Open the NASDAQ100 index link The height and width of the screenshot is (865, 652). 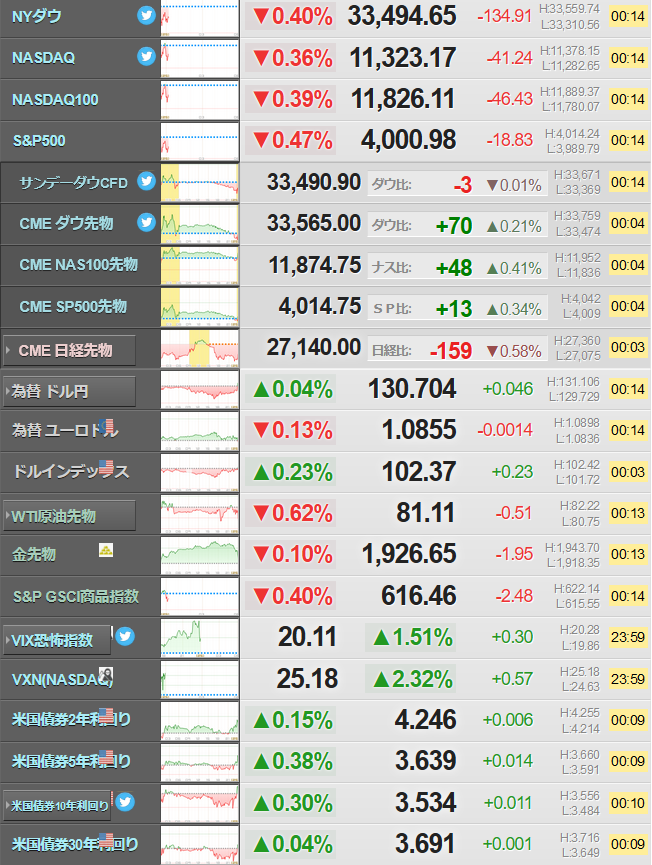tap(55, 99)
